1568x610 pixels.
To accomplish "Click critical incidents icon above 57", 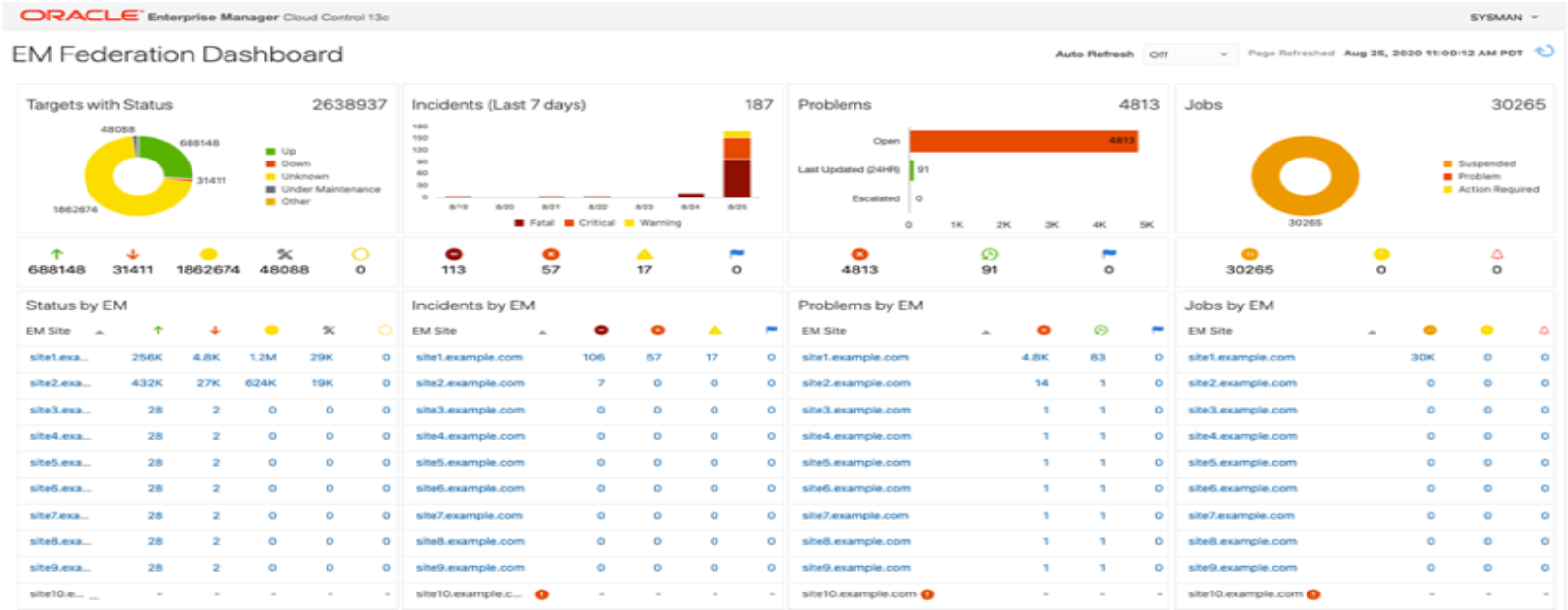I will pyautogui.click(x=551, y=254).
